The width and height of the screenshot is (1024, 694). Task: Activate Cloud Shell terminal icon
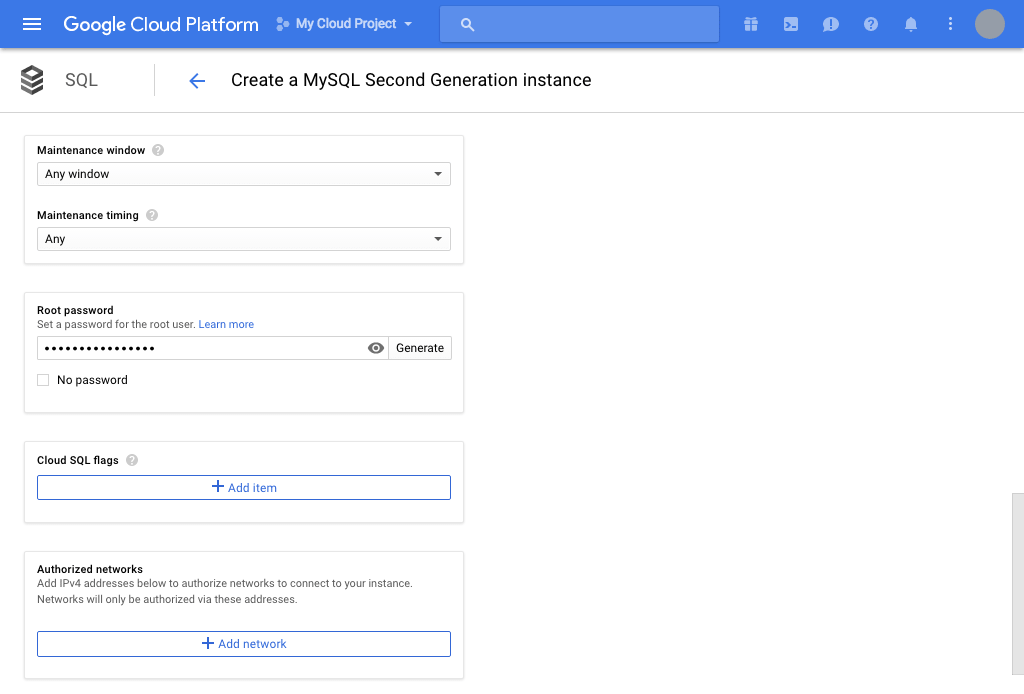click(791, 24)
